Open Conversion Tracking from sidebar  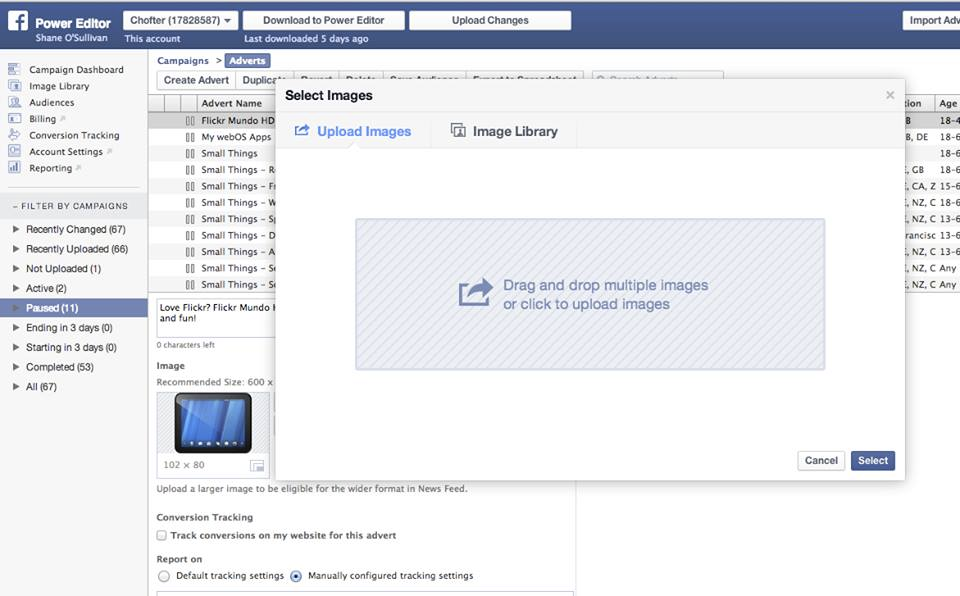74,135
